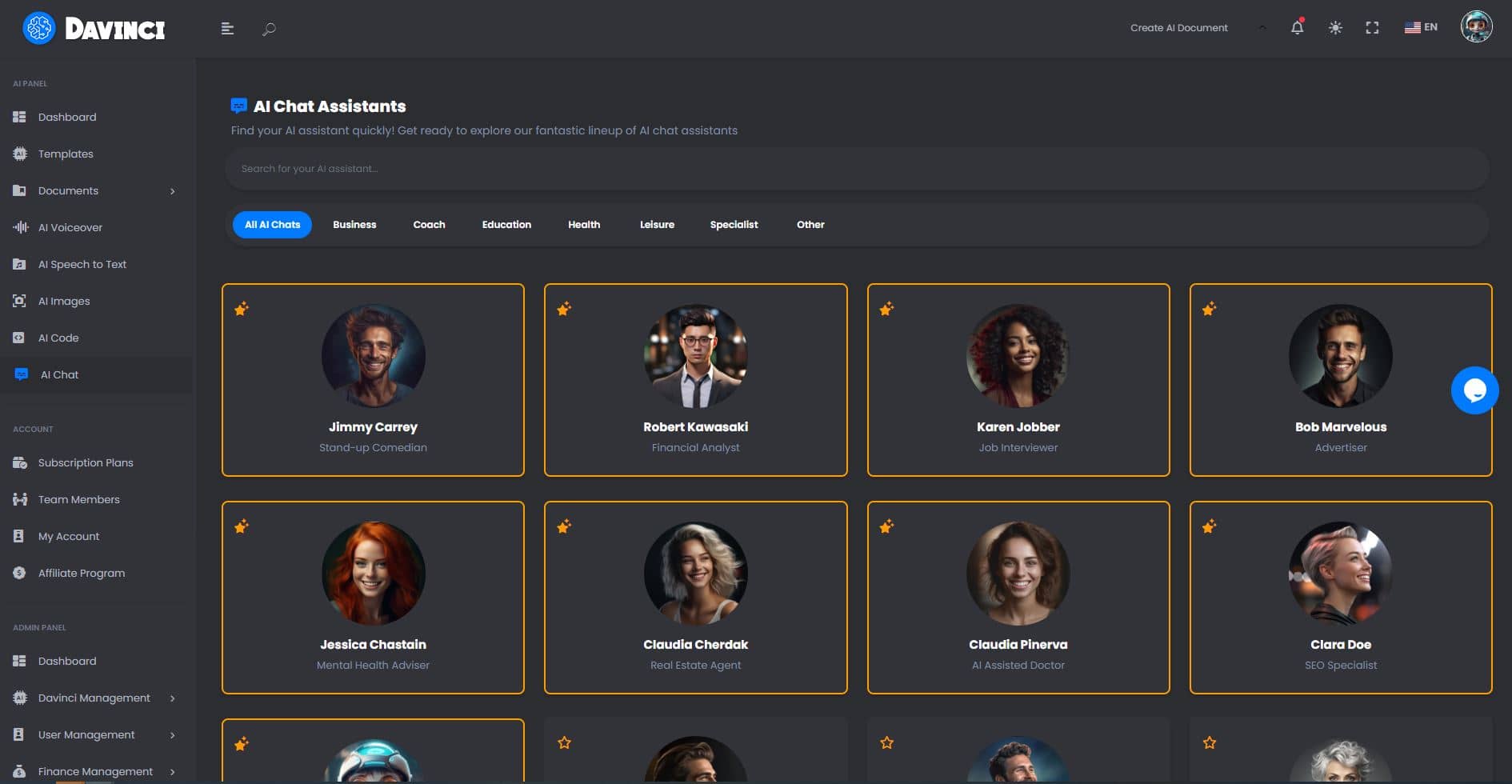Open the User Management icon
The width and height of the screenshot is (1512, 784).
[x=19, y=734]
